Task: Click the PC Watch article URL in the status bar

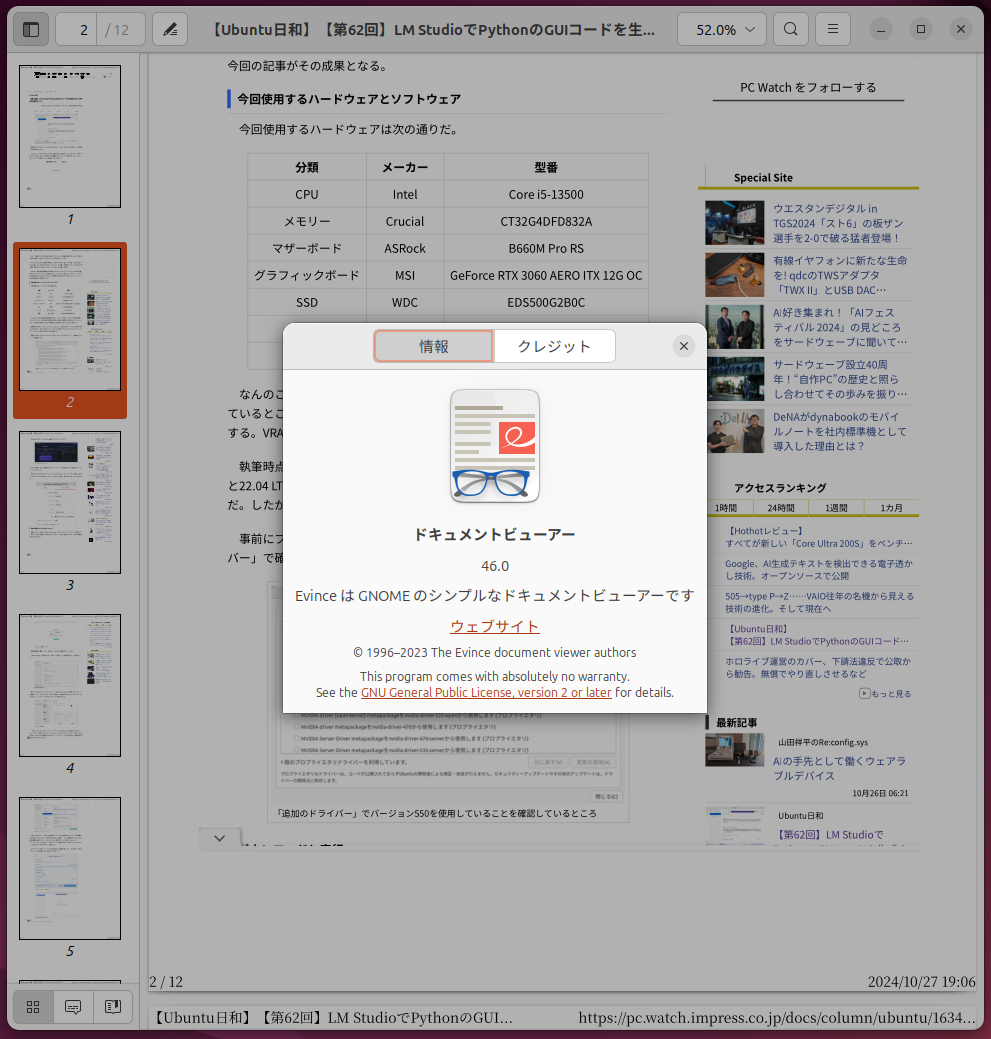Action: 775,1017
